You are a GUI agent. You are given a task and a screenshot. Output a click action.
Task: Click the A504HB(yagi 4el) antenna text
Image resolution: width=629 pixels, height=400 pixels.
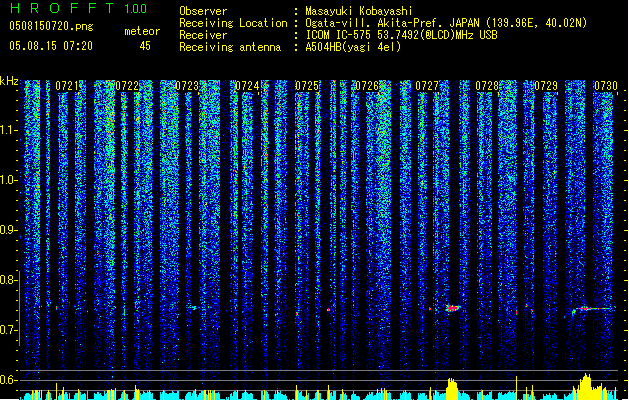point(353,47)
